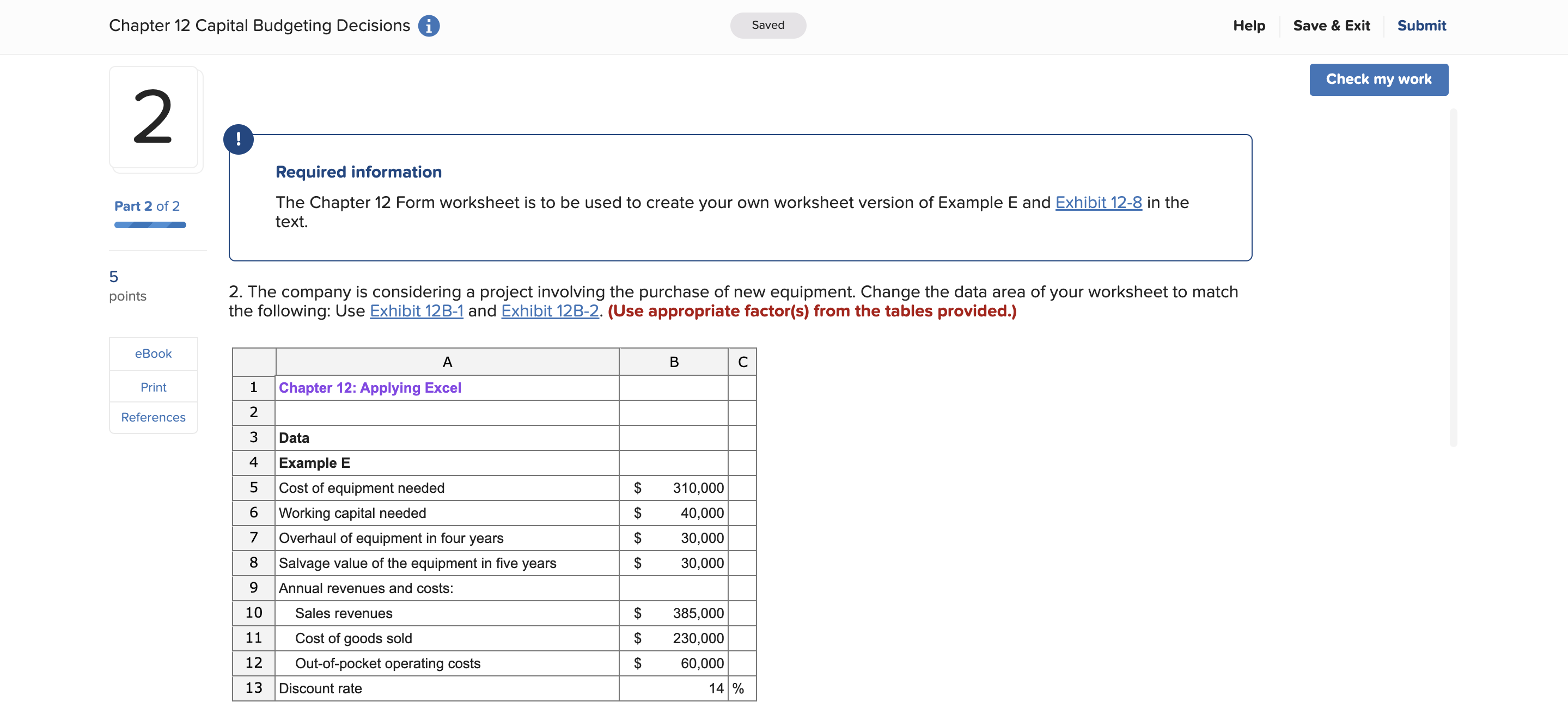Click the 'Sales revenues' label cell
The height and width of the screenshot is (714, 1568).
447,613
